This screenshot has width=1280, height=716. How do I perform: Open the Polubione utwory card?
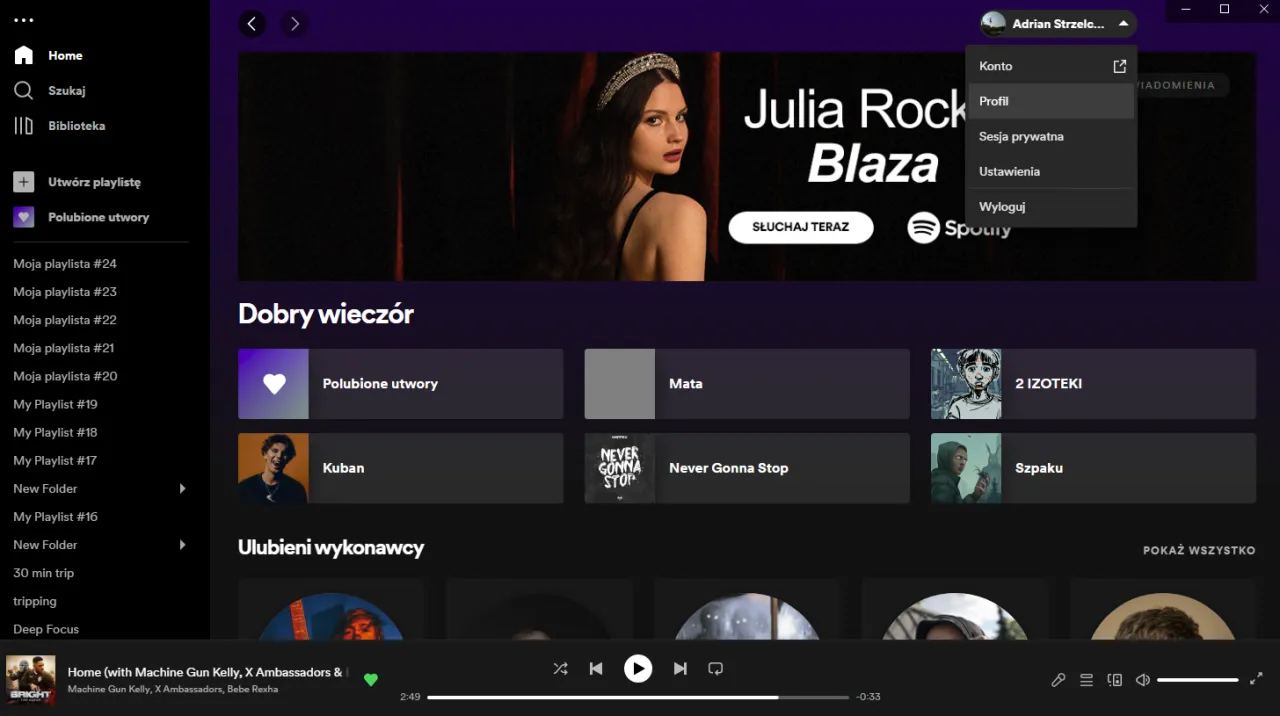pos(400,383)
